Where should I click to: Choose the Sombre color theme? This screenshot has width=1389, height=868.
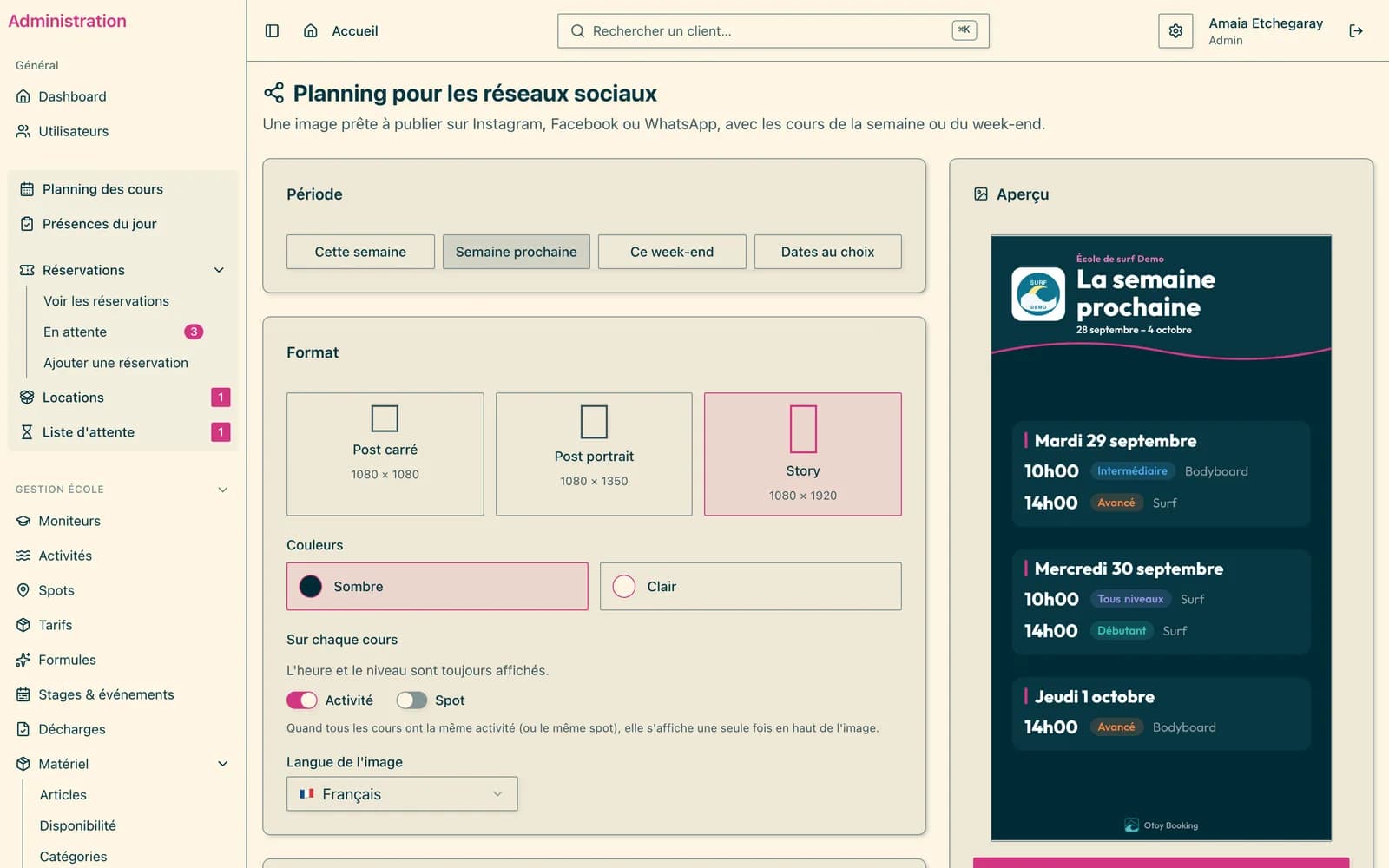tap(438, 587)
